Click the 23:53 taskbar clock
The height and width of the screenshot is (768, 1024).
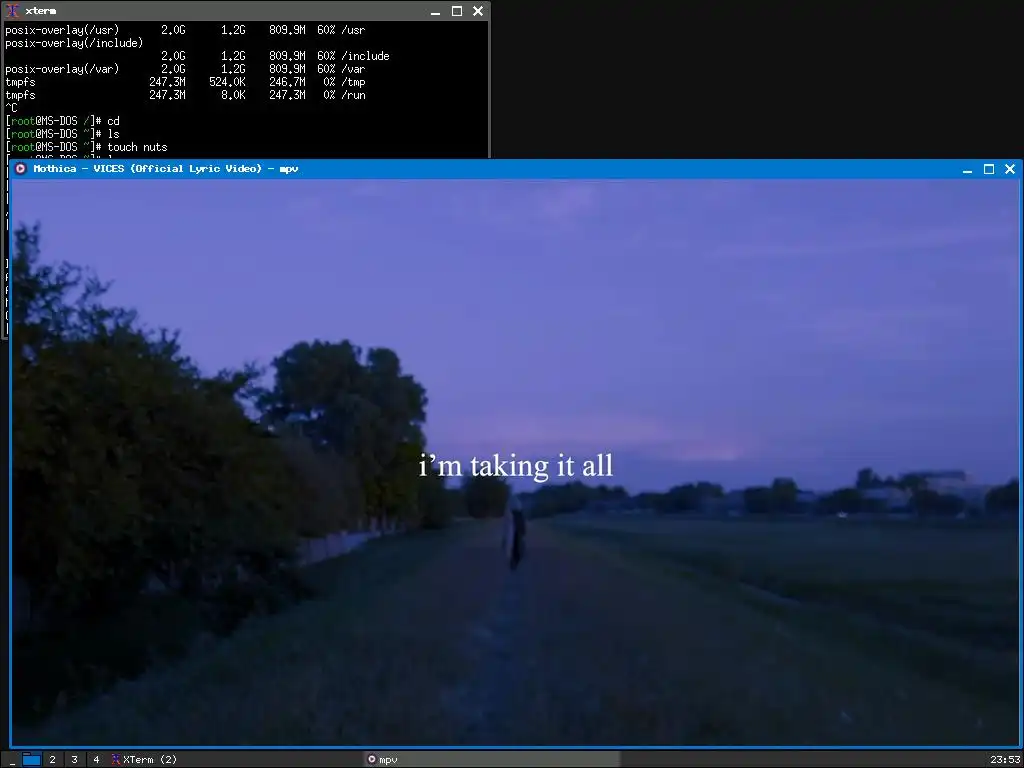[1004, 760]
